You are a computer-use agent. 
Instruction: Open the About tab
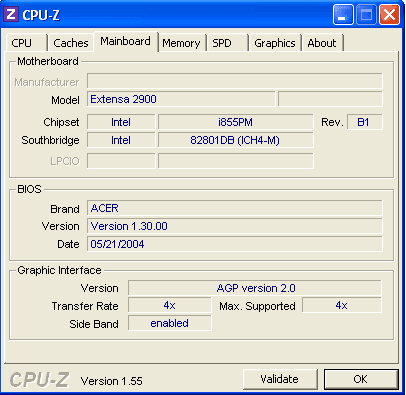(x=323, y=43)
